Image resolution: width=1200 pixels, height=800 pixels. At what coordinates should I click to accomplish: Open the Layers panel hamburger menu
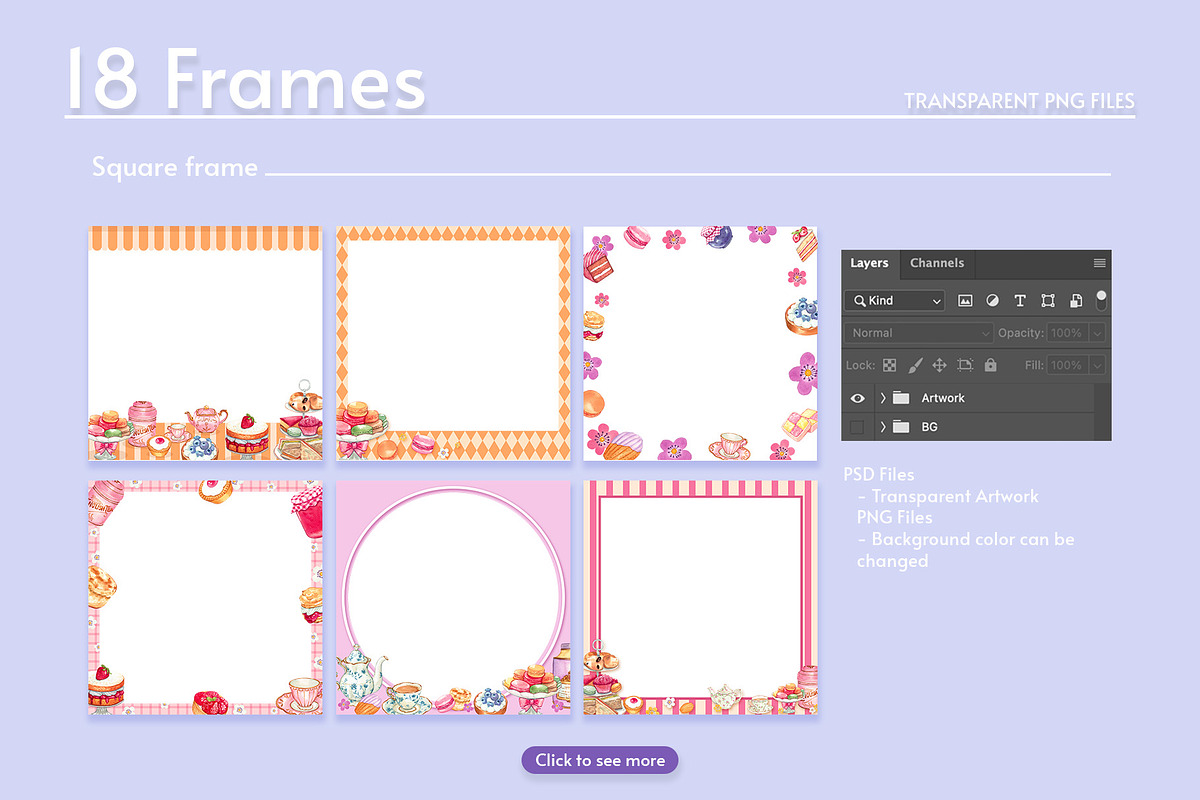[1100, 263]
